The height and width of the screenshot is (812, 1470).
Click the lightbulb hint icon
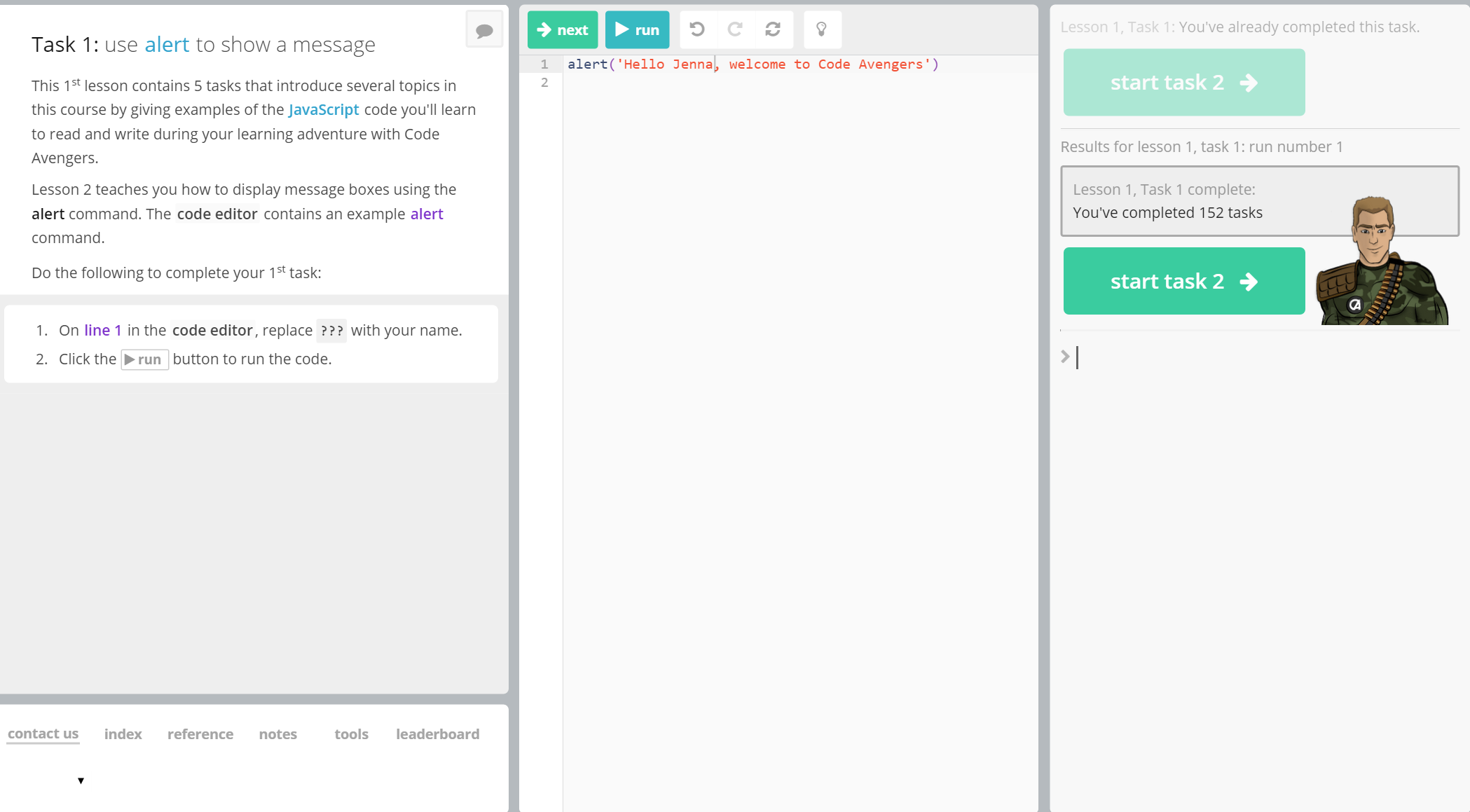[821, 29]
